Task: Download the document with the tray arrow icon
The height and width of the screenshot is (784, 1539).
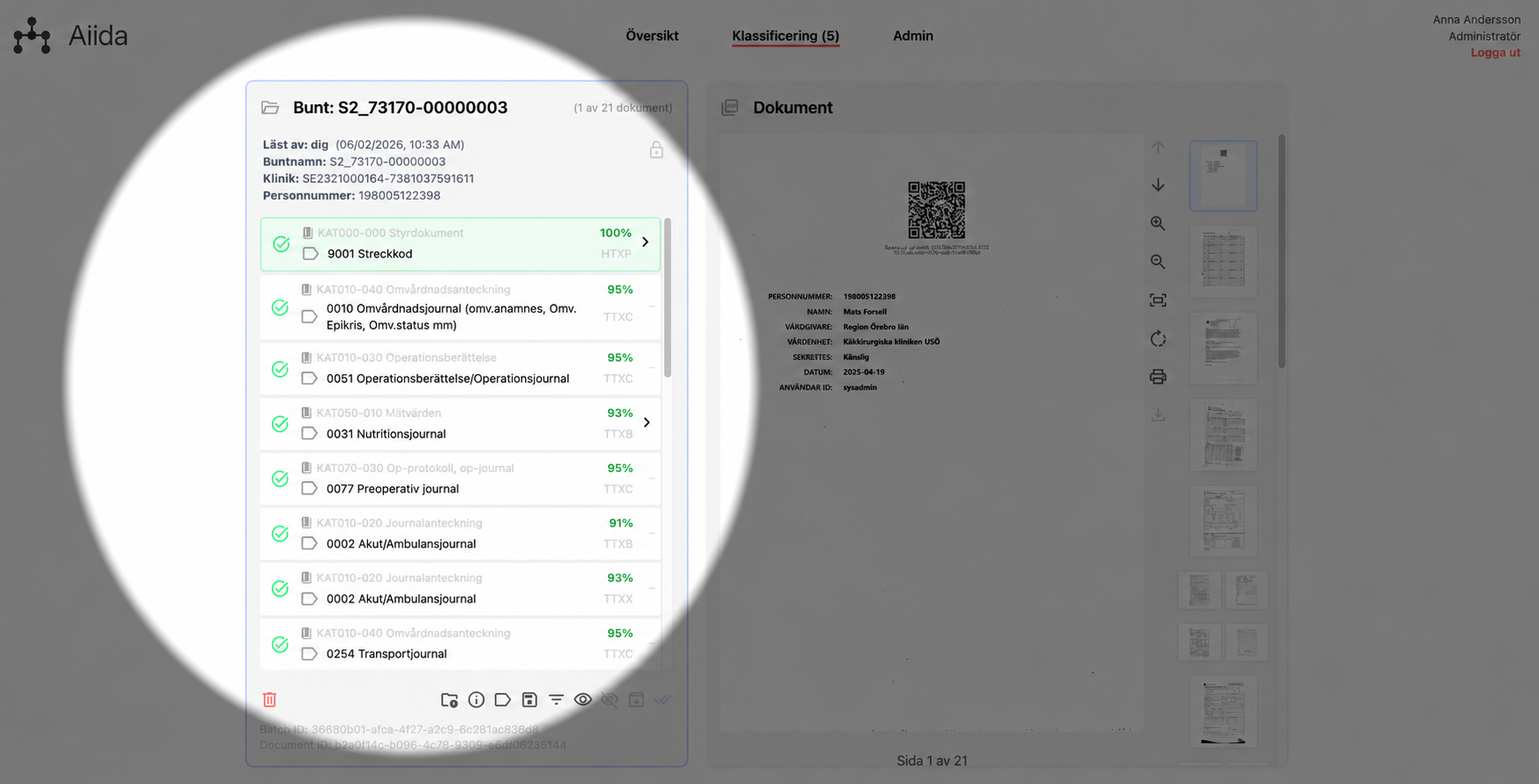Action: coord(1158,415)
